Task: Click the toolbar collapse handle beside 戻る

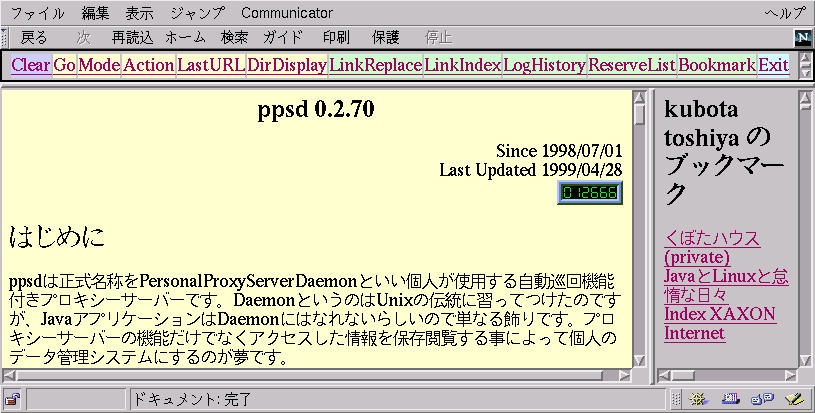Action: pos(5,38)
